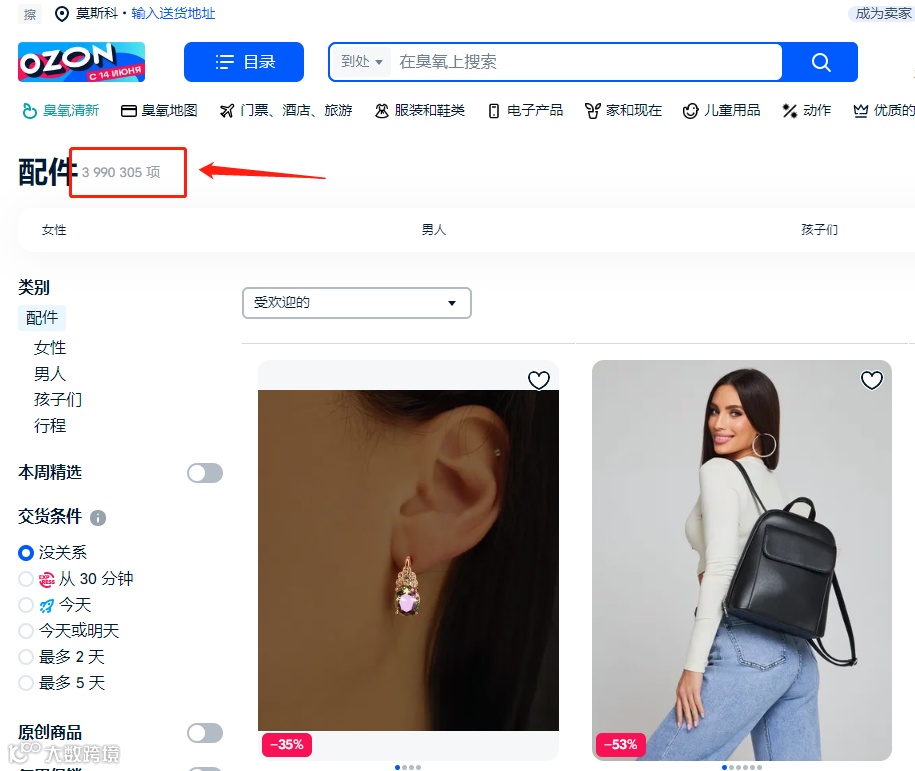Open 臭氧清新 from the navigation bar

[x=61, y=110]
